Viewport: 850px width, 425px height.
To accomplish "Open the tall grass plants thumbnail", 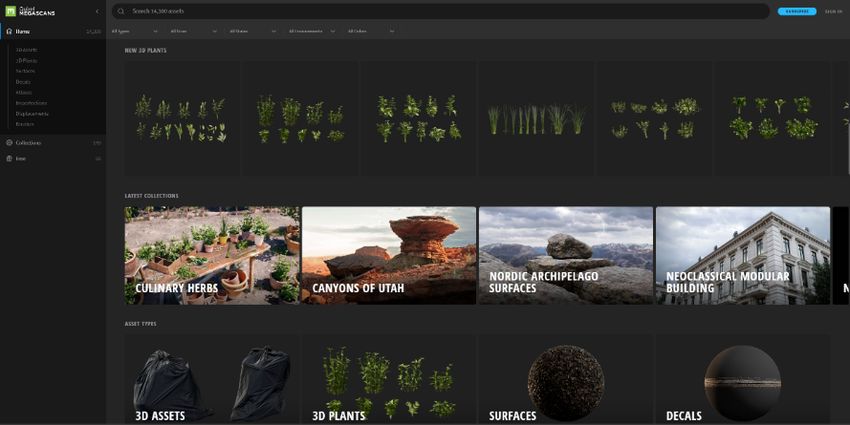I will 536,118.
